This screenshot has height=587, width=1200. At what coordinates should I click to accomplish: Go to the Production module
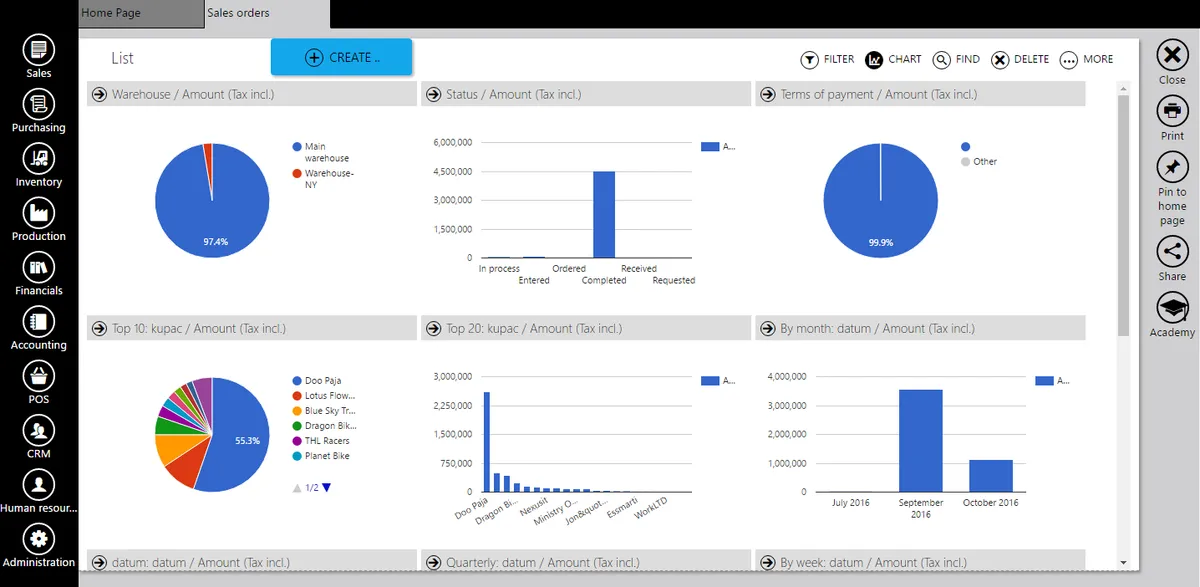pos(39,212)
